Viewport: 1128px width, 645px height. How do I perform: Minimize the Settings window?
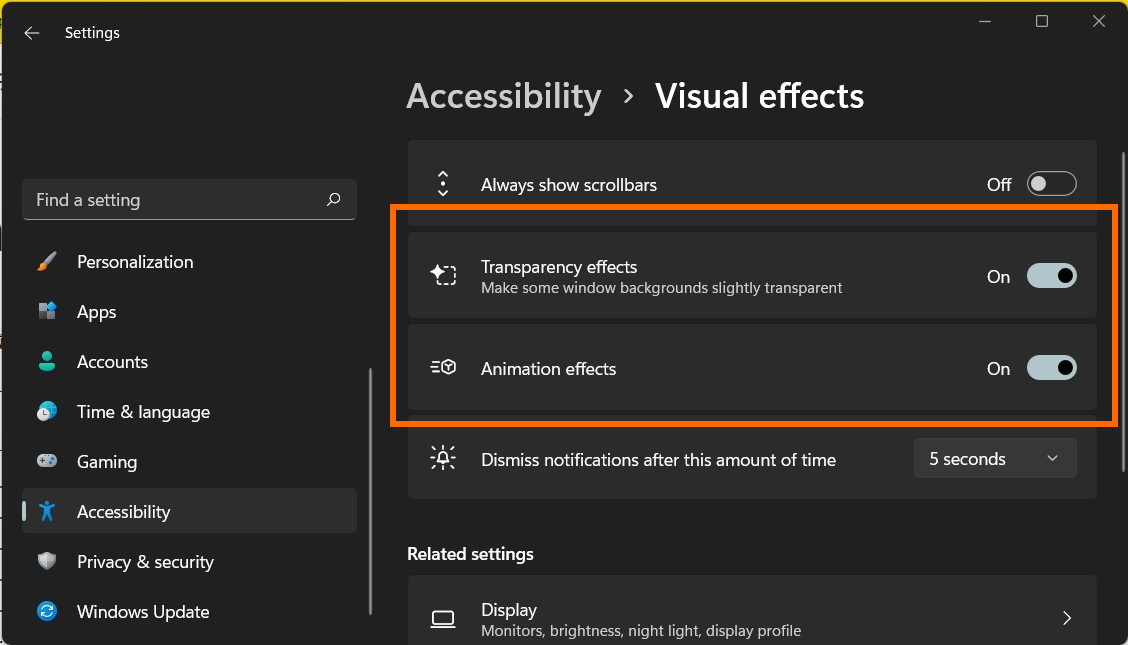(985, 22)
